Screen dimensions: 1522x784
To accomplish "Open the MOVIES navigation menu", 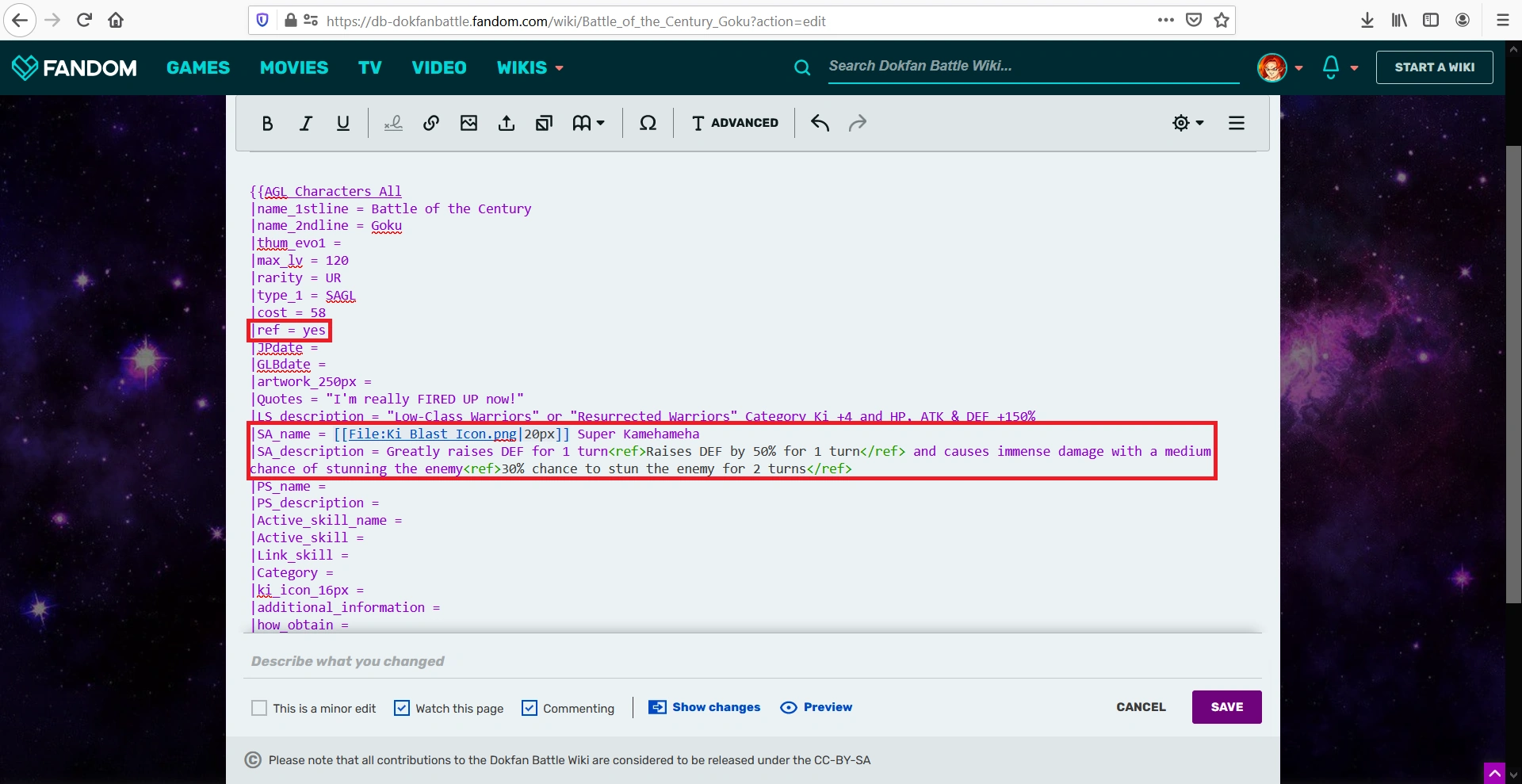I will tap(294, 68).
